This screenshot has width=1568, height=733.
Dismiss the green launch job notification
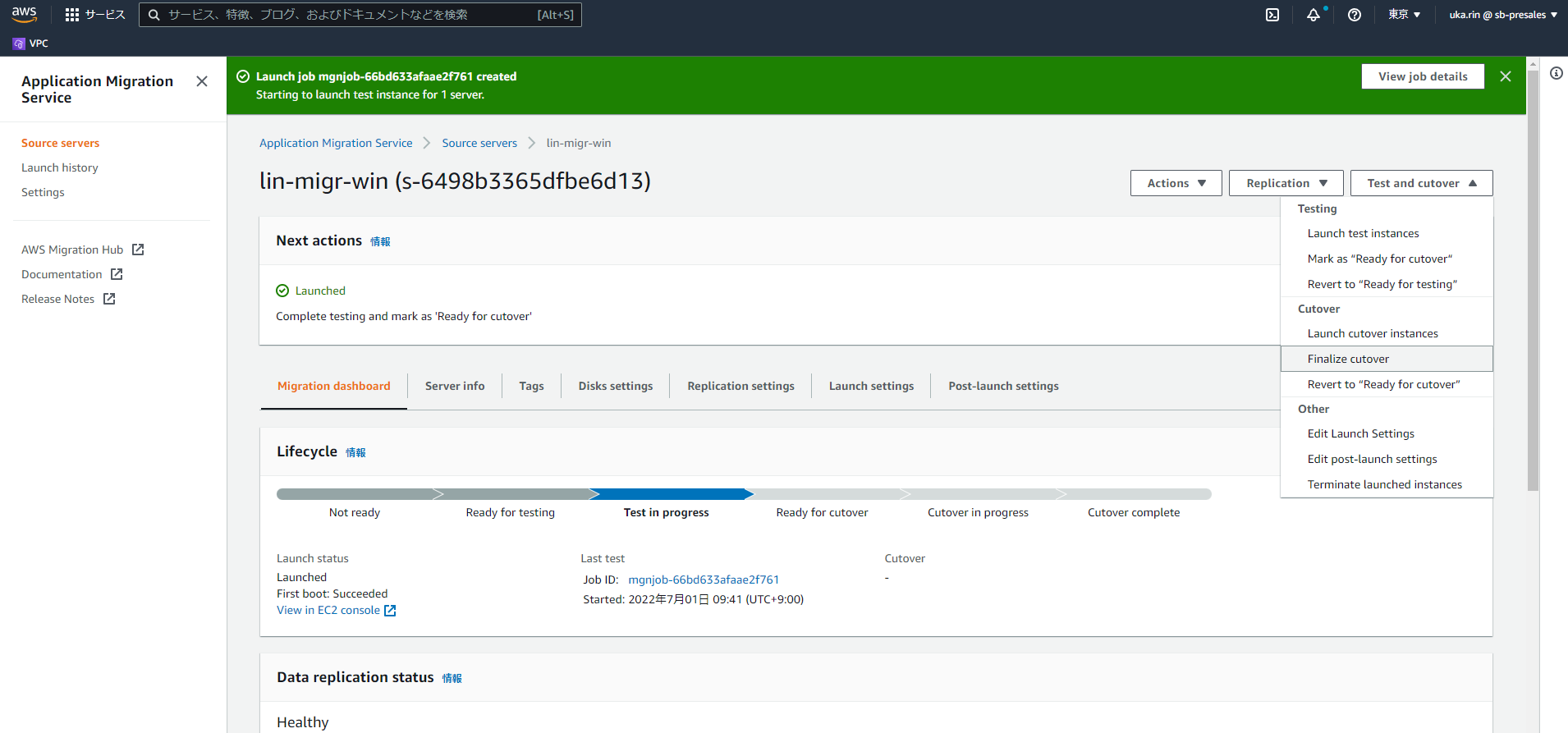click(x=1506, y=76)
